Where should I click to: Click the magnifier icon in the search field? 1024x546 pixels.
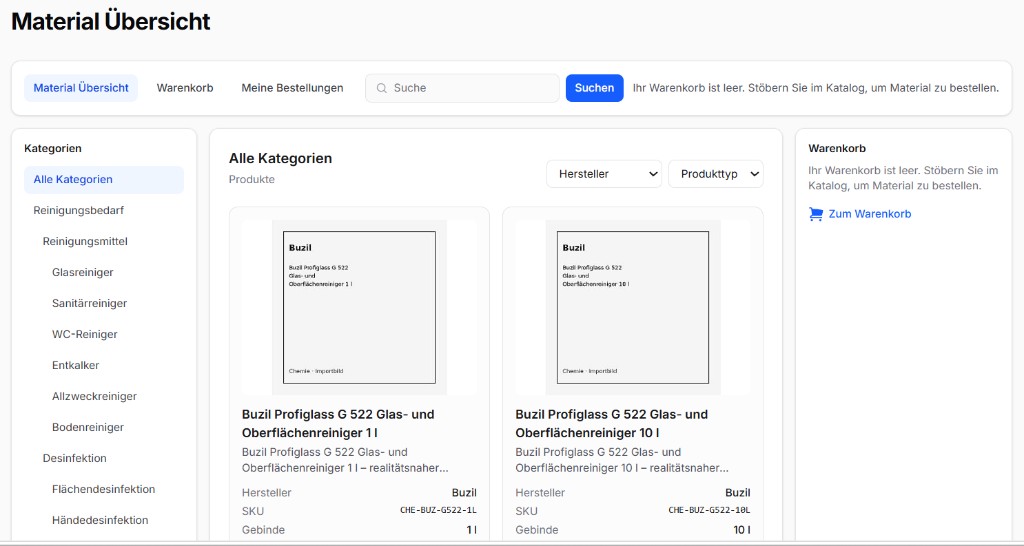[382, 88]
